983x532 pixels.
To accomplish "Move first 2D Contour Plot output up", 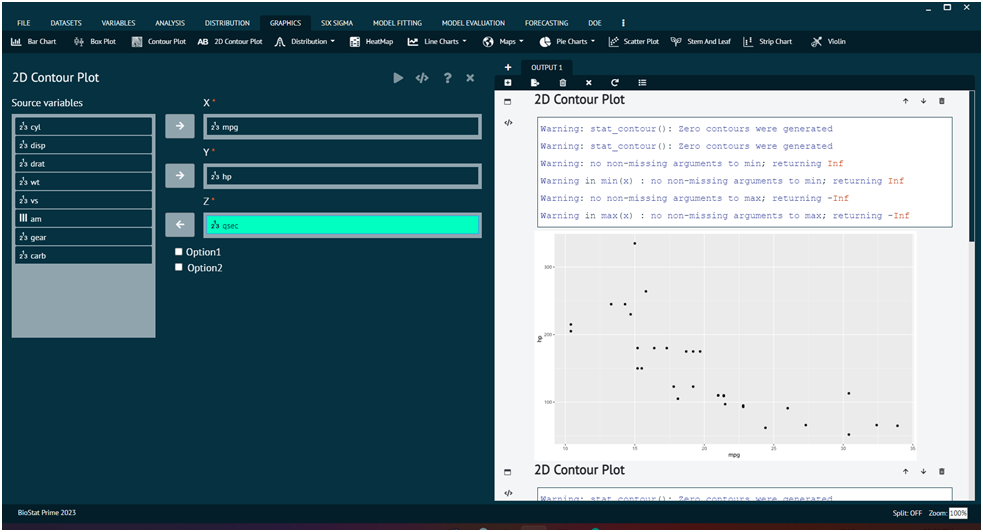I will pyautogui.click(x=905, y=101).
